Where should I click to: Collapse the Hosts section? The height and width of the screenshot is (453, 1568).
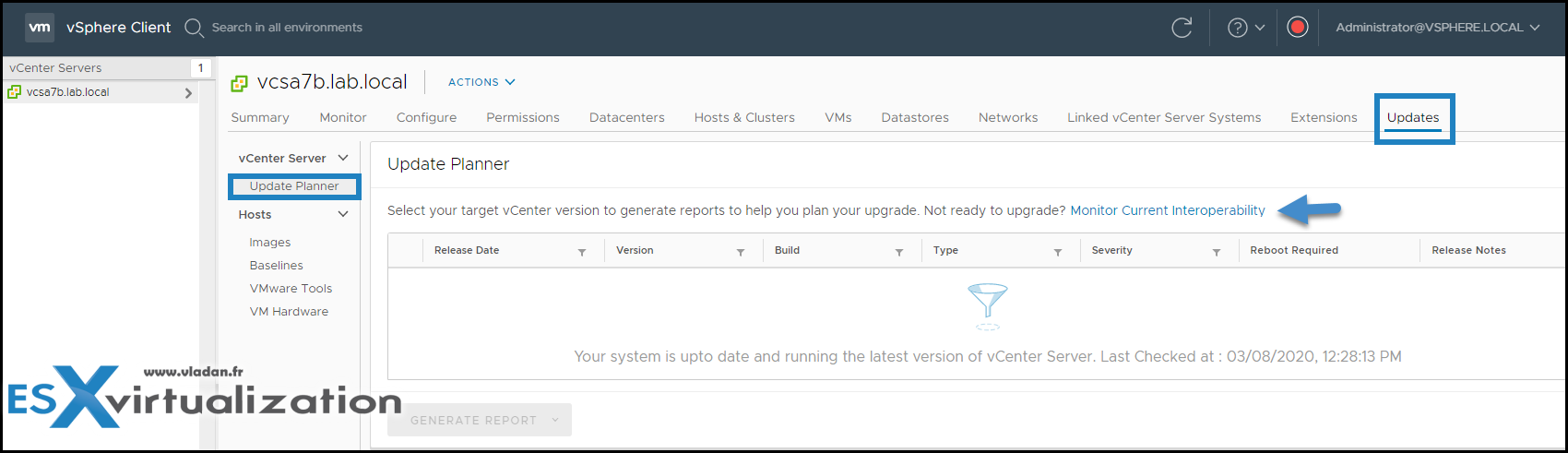coord(343,214)
